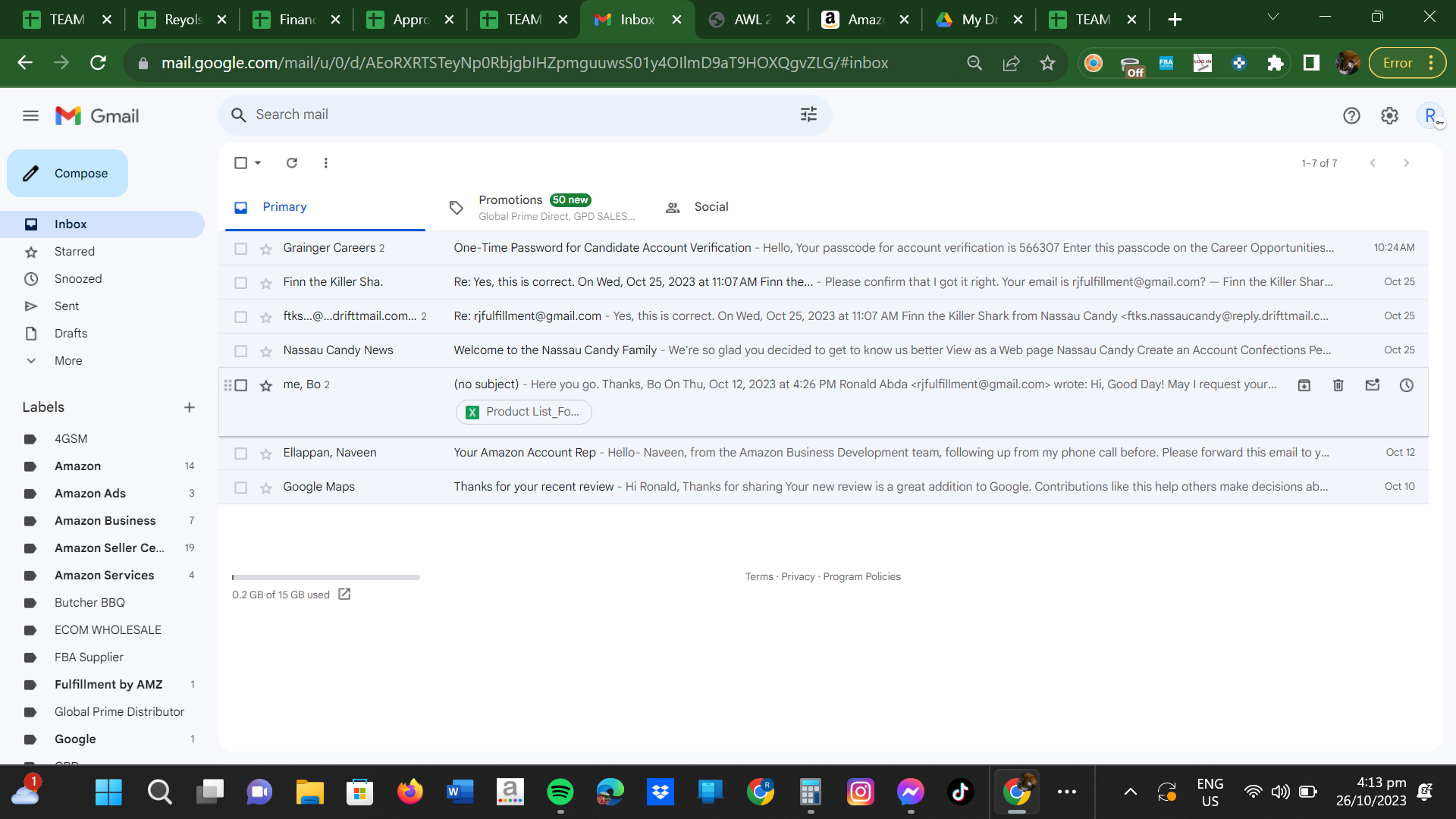Viewport: 1456px width, 819px height.
Task: Click the Chrome Error update button
Action: (1407, 63)
